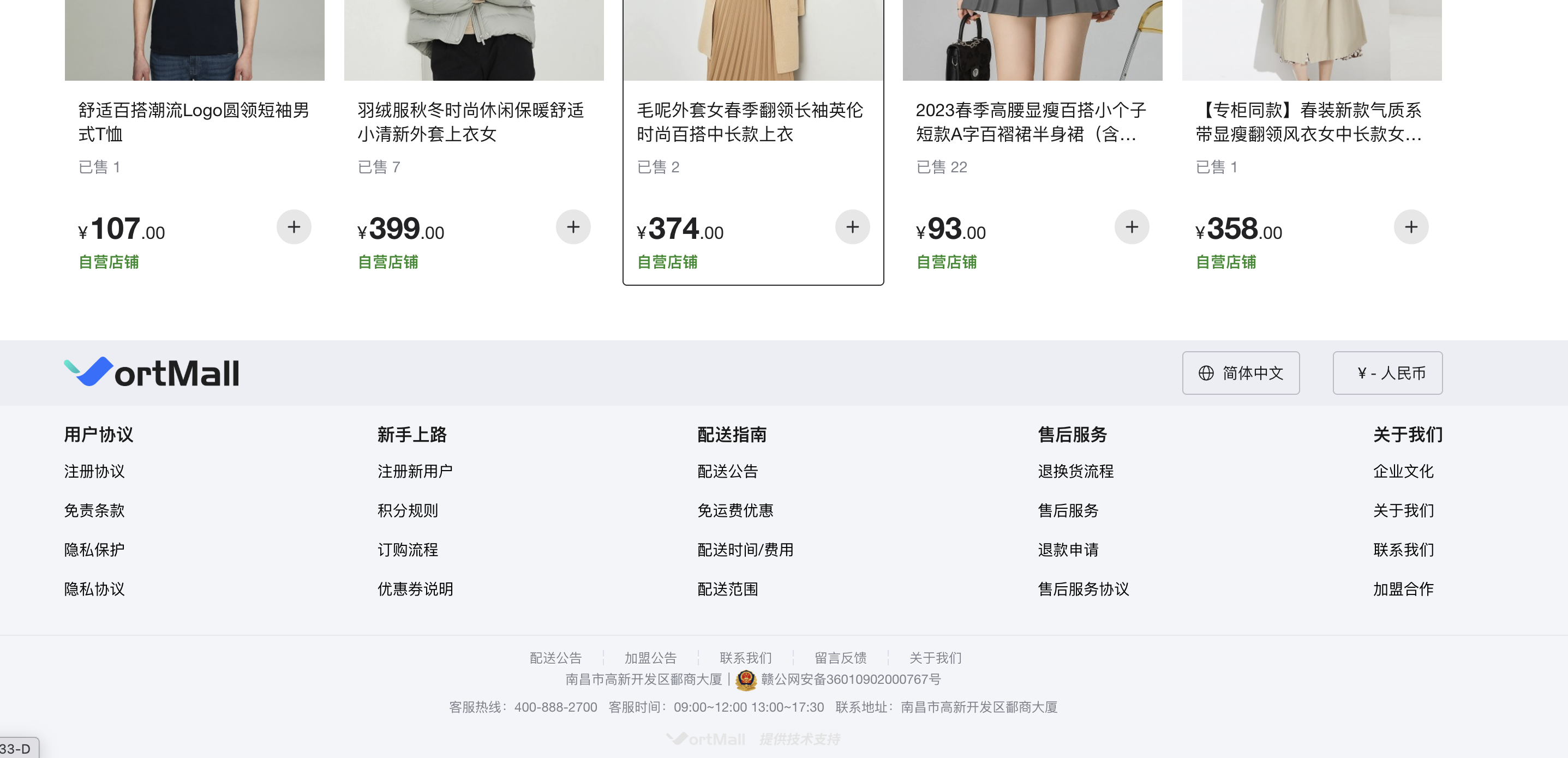Click the ortMall footer logo
This screenshot has height=758, width=1568.
(x=152, y=372)
